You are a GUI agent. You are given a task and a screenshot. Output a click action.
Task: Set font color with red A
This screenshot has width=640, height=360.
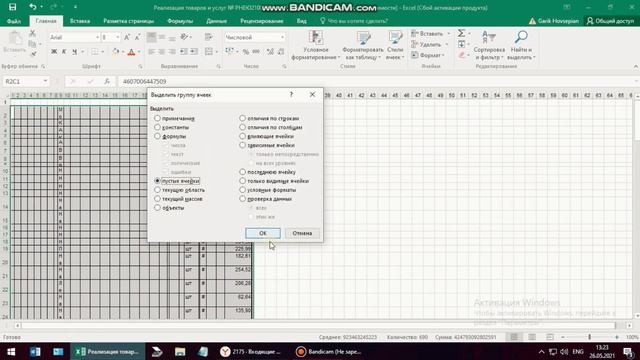pos(131,52)
